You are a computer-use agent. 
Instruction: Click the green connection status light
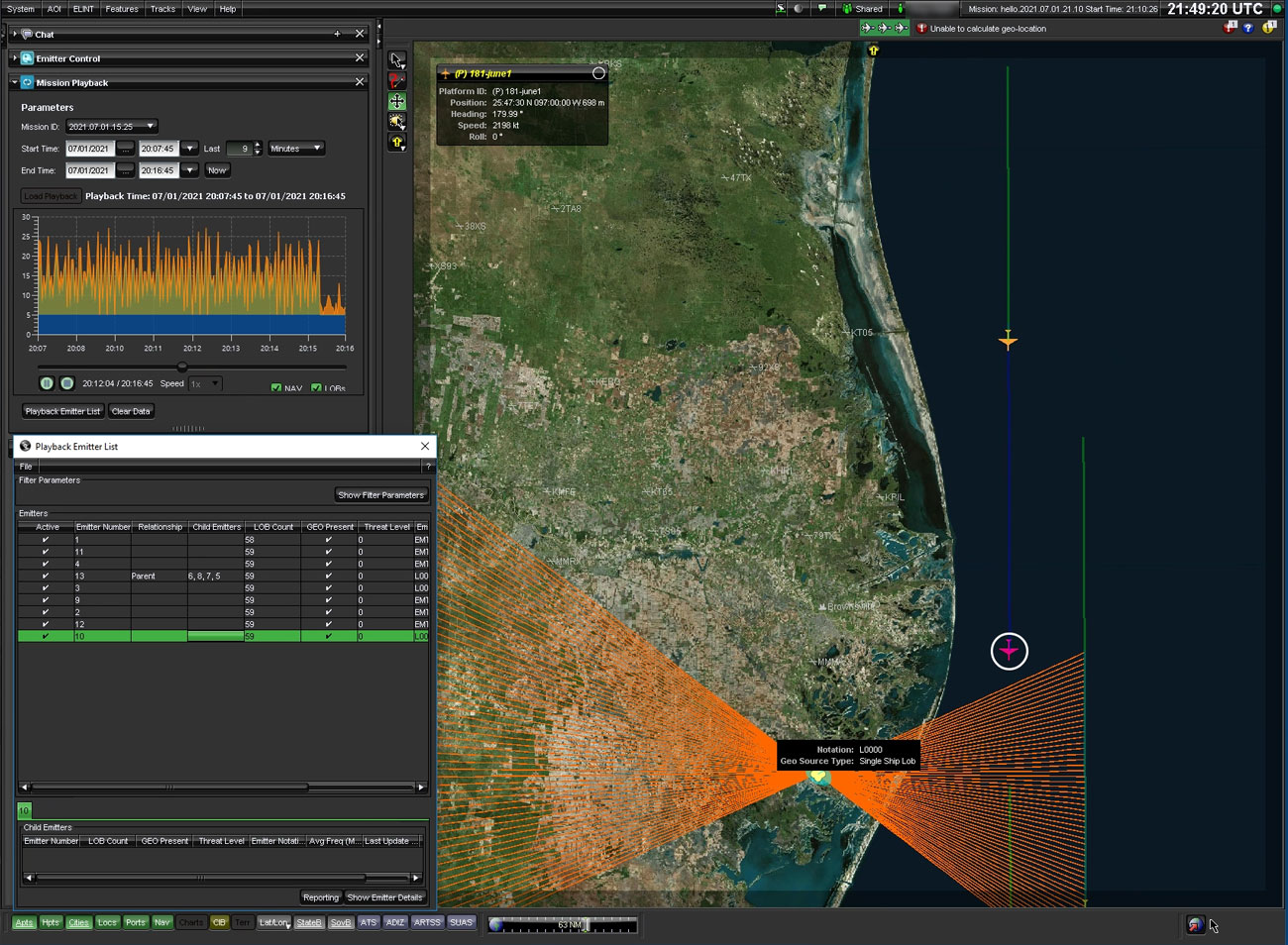click(x=1276, y=8)
